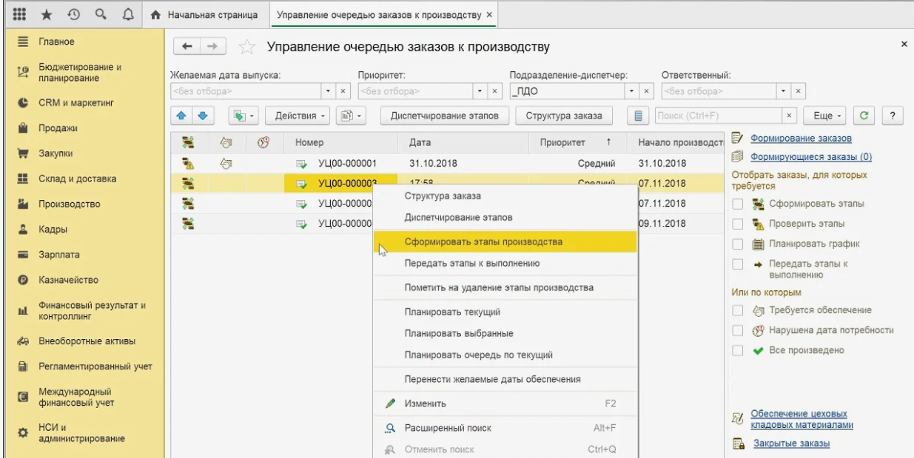
Task: Open the green document create-based-on dropdown
Action: pos(244,115)
